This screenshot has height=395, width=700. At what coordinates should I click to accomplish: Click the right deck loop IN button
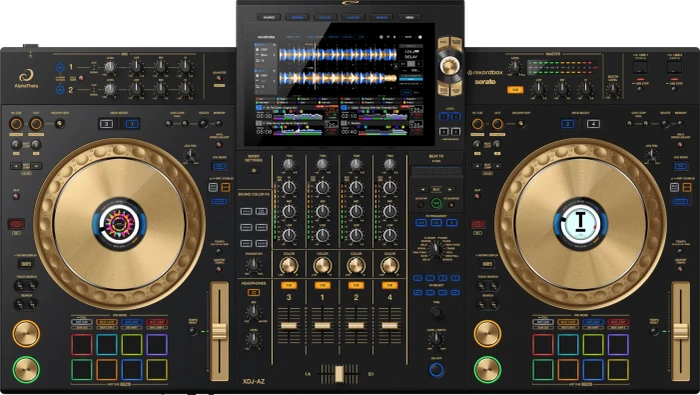[477, 124]
